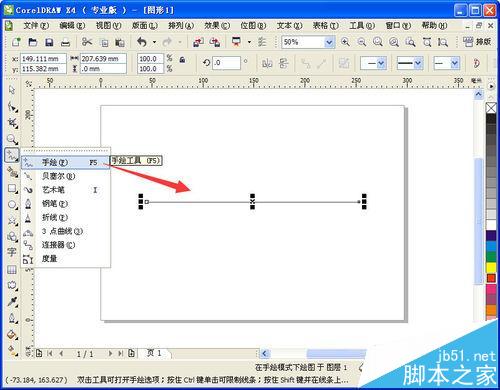This screenshot has height=390, width=500.
Task: Select the Crop tool
Action: point(12,123)
